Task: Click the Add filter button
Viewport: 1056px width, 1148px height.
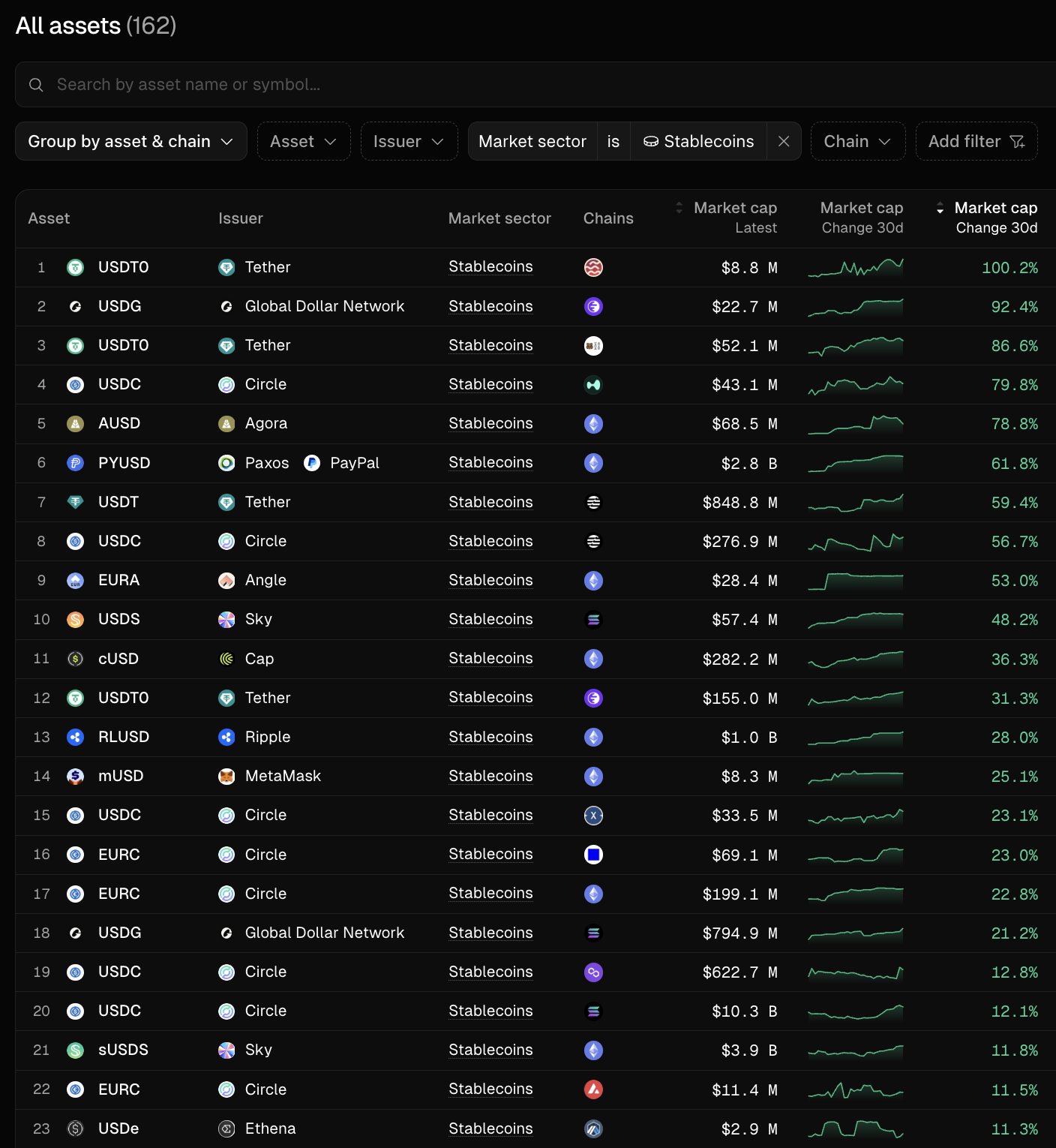Action: (x=976, y=141)
